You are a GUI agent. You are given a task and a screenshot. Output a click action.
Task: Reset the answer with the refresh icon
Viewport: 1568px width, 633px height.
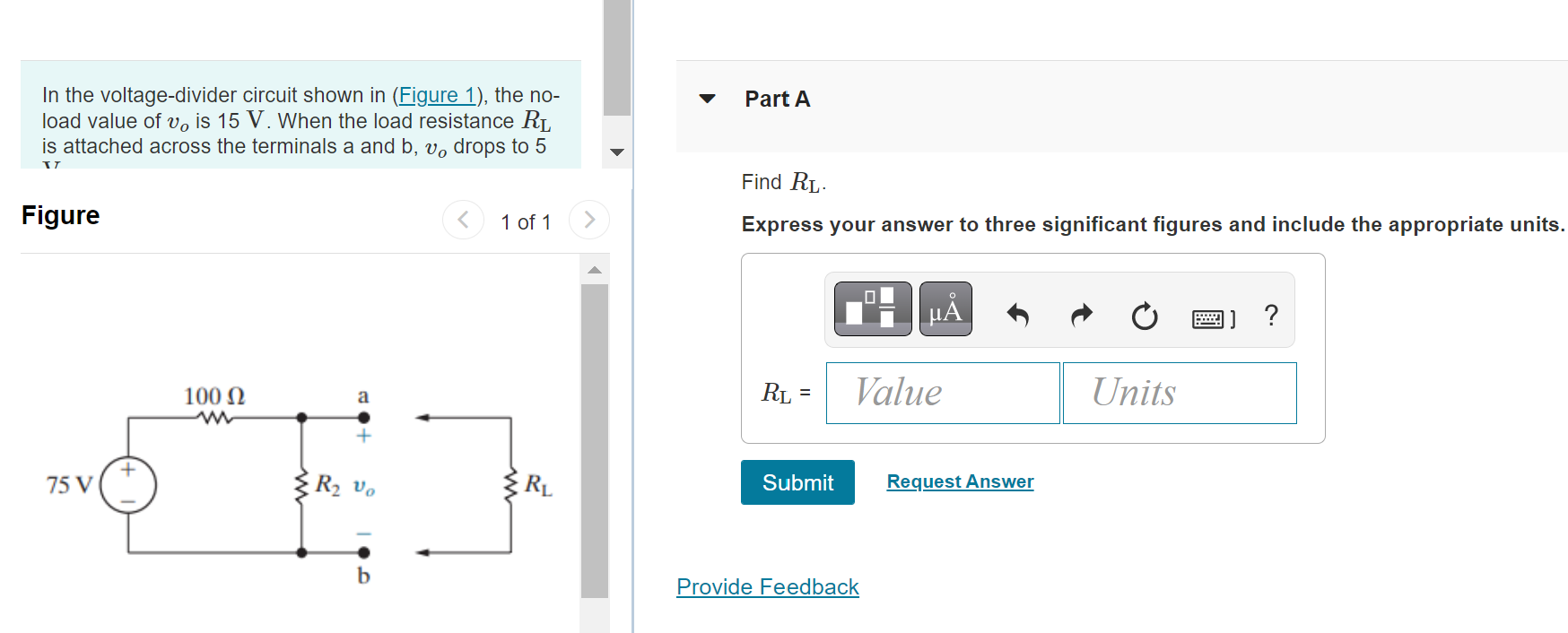tap(1144, 314)
